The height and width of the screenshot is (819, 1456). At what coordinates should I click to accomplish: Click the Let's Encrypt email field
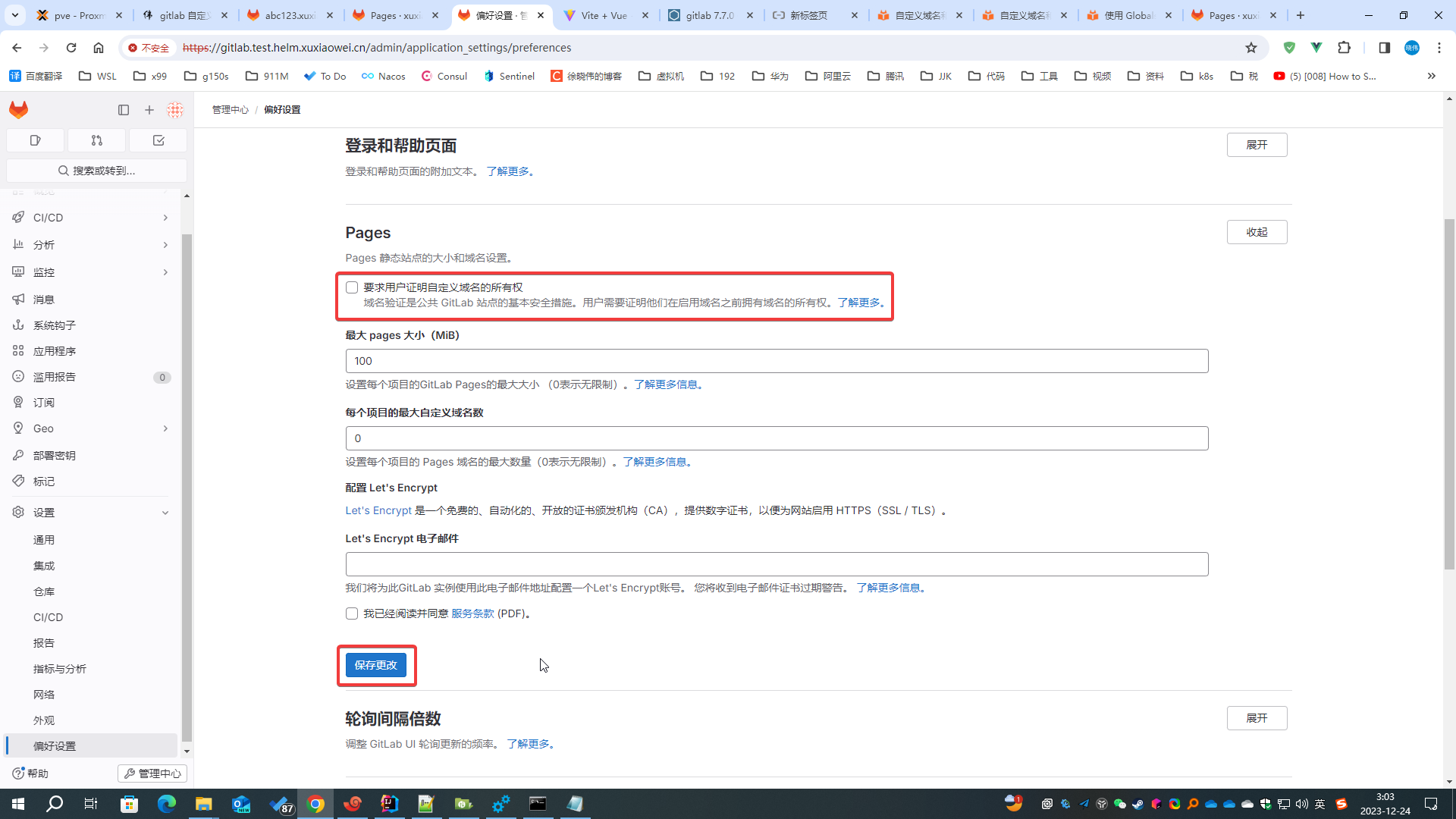(777, 564)
